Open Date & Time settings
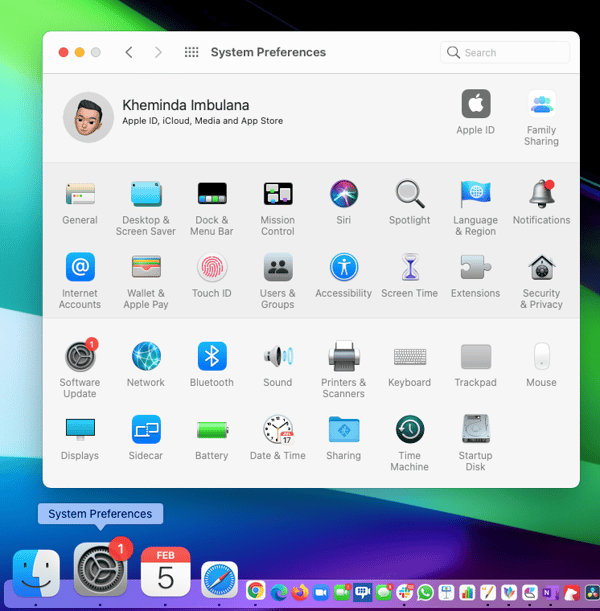This screenshot has height=611, width=600. (x=277, y=437)
